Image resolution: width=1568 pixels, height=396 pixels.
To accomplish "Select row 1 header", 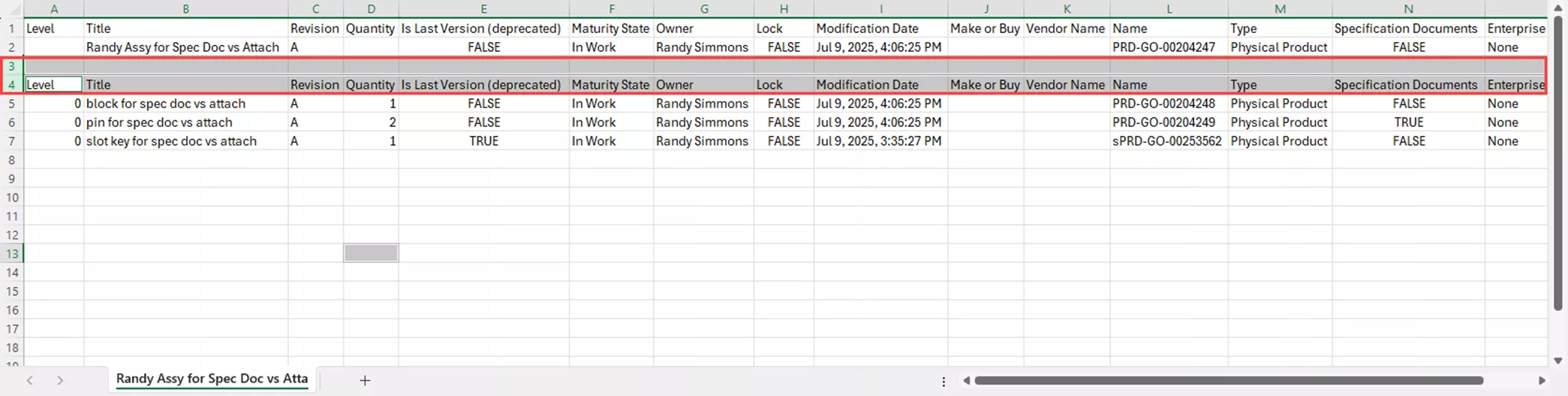I will (12, 29).
